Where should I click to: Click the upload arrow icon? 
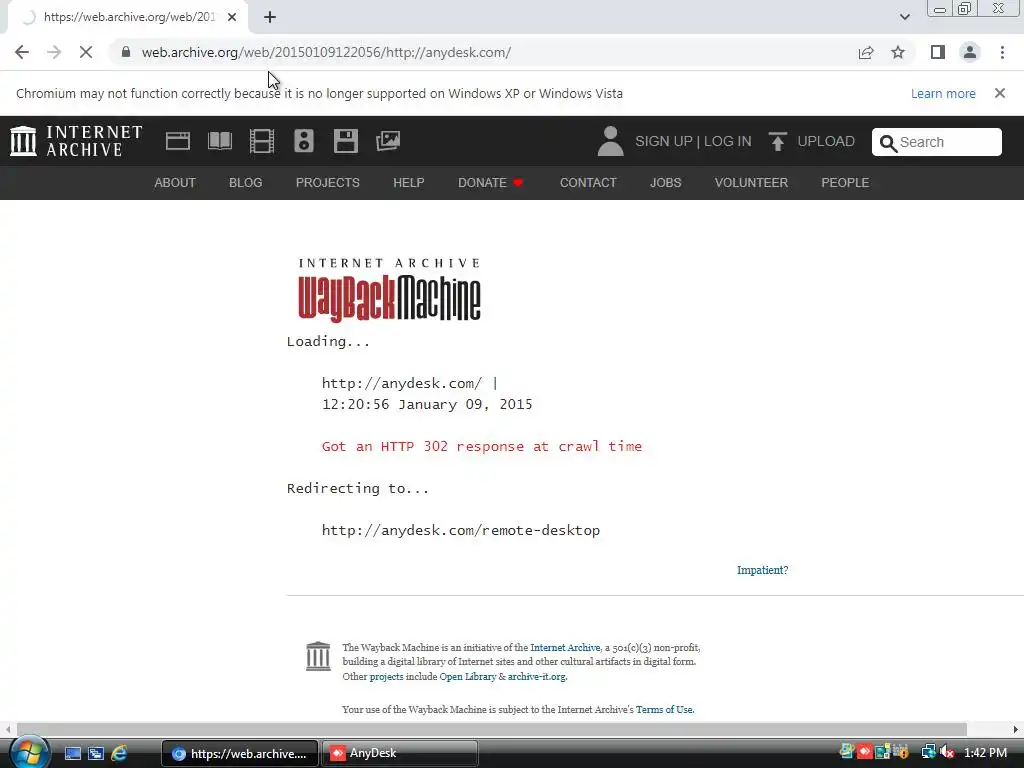pos(777,141)
